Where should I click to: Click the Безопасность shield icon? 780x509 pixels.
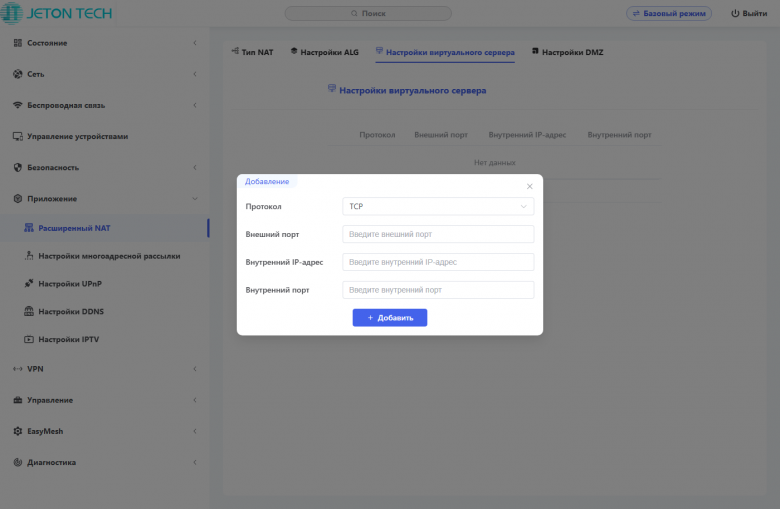click(18, 167)
